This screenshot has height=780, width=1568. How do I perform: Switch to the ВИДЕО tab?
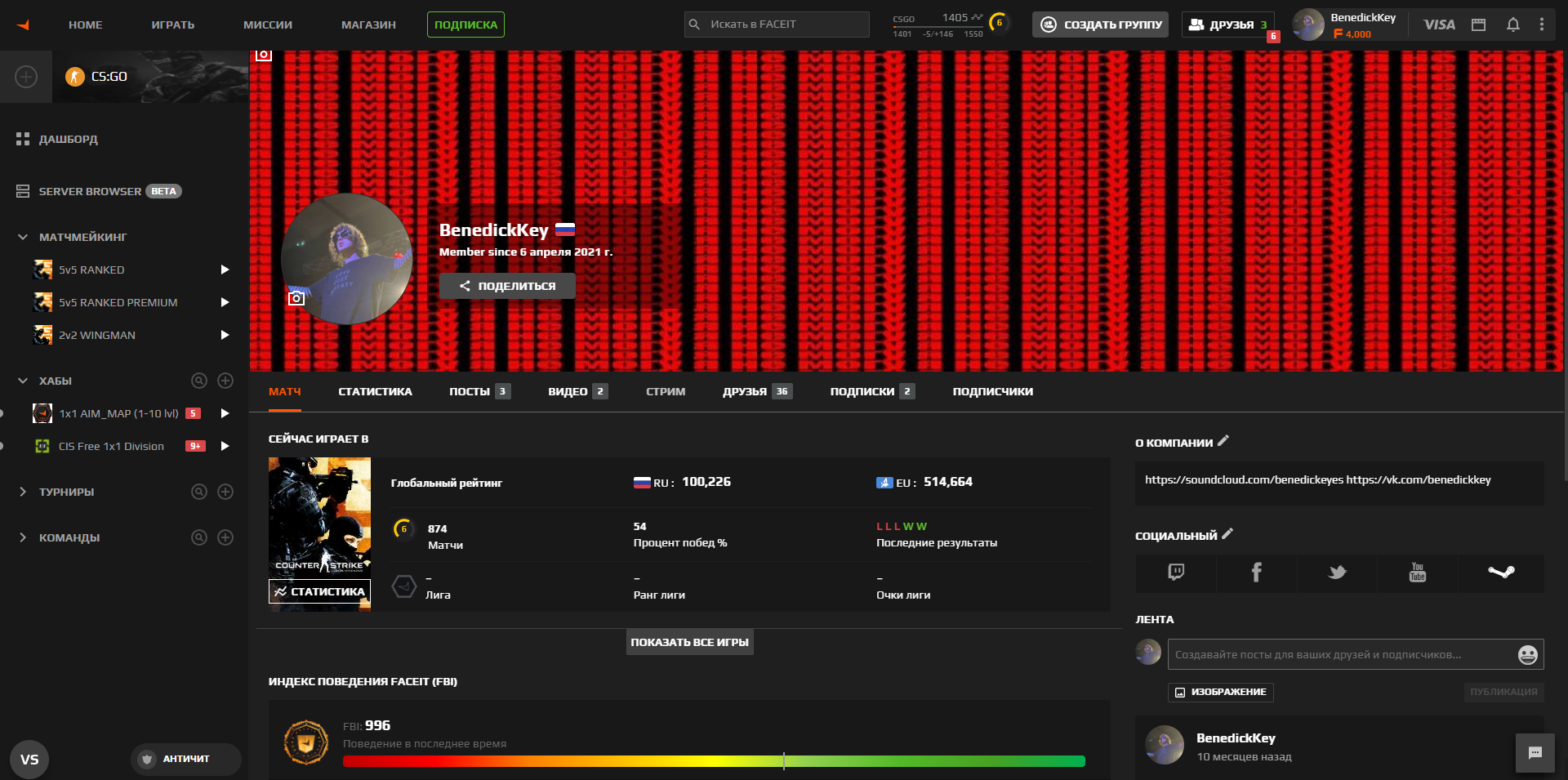point(577,391)
